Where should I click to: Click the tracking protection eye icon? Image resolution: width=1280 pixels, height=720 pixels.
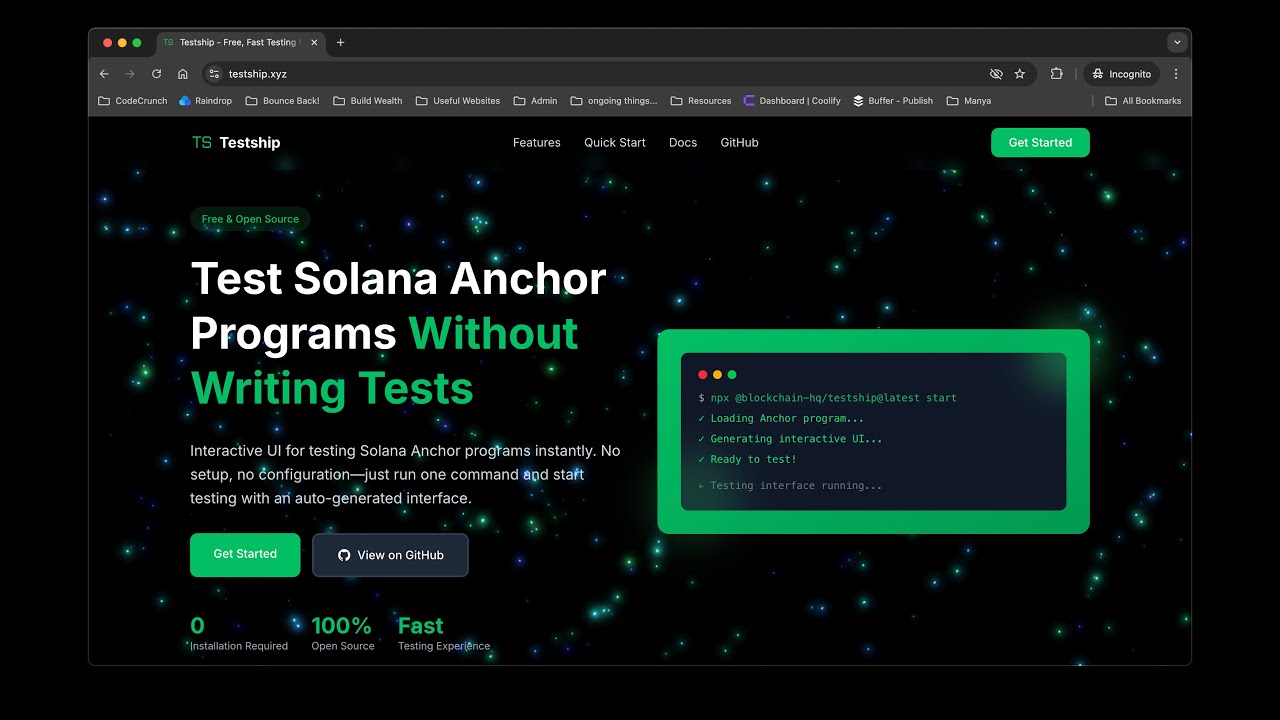coord(996,74)
